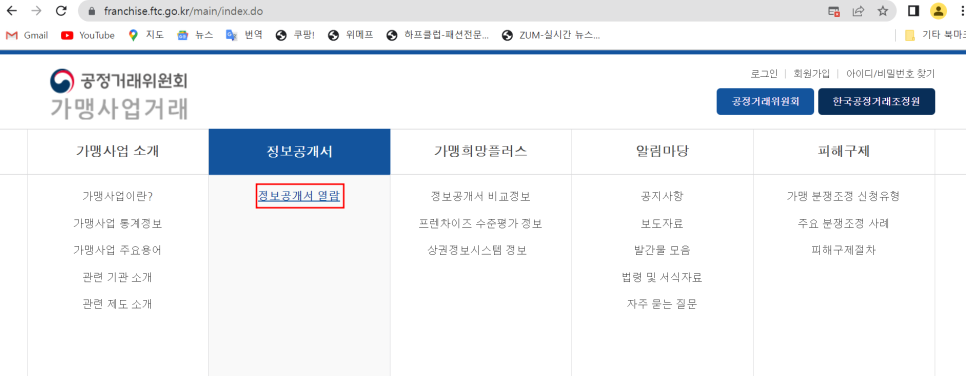Select the 정보공개서 menu tab
The image size is (966, 376).
pyautogui.click(x=299, y=152)
